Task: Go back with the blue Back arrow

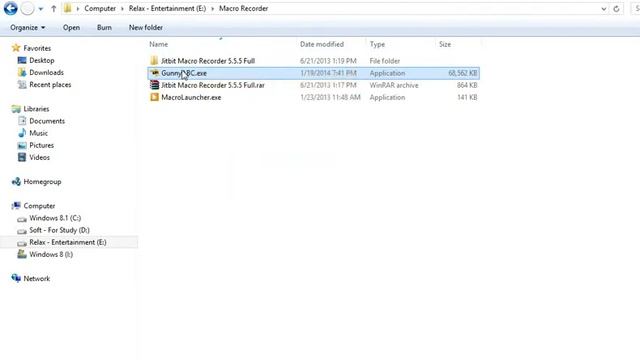Action: (x=11, y=8)
